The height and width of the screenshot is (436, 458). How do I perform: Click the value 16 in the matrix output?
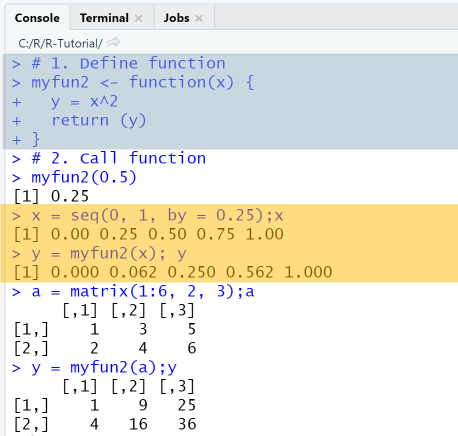(138, 424)
